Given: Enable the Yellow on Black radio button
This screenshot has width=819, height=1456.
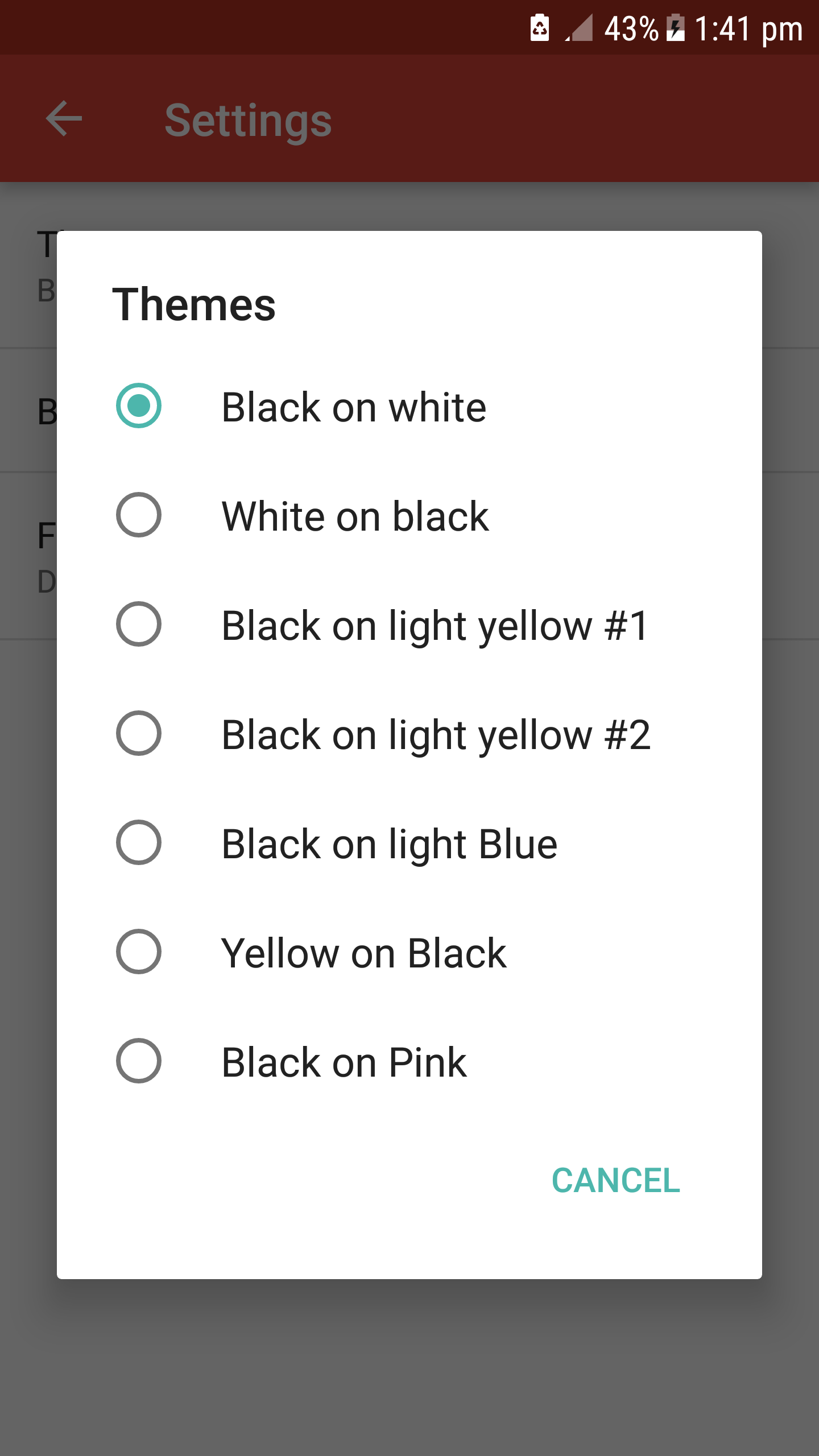Looking at the screenshot, I should coord(139,952).
